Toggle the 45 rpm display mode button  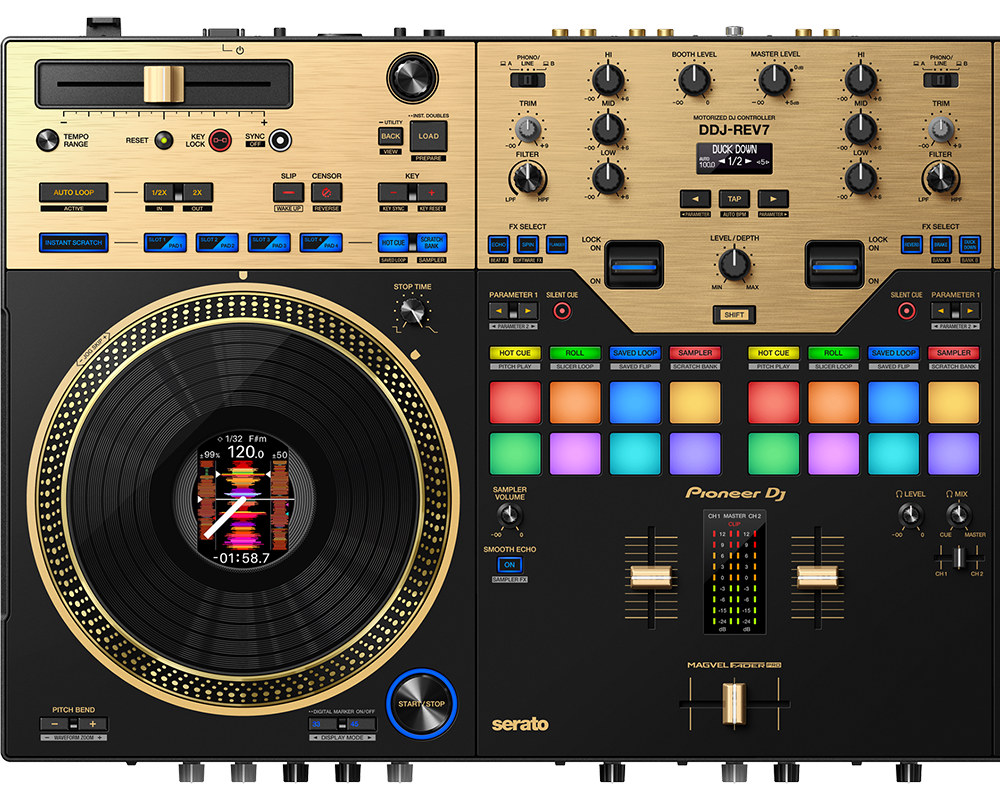(x=362, y=724)
